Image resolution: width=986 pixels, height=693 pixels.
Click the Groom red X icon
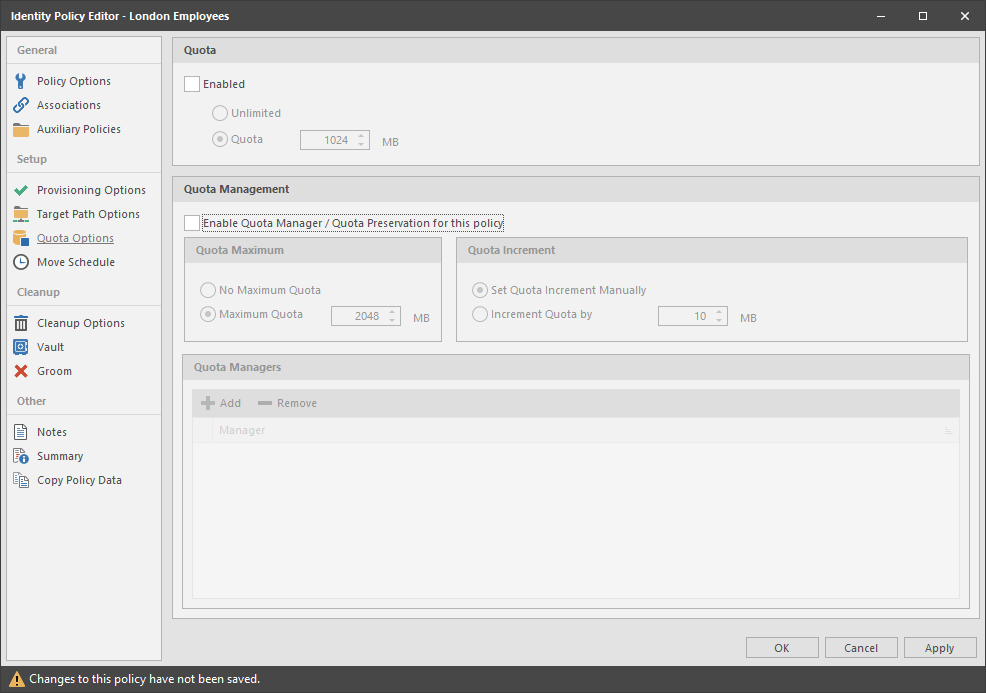tap(21, 371)
